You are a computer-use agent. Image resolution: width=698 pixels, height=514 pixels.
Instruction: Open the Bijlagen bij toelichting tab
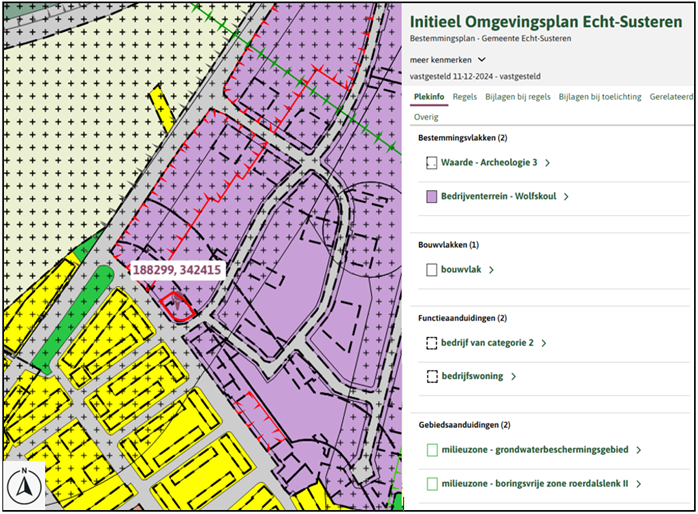(x=600, y=97)
